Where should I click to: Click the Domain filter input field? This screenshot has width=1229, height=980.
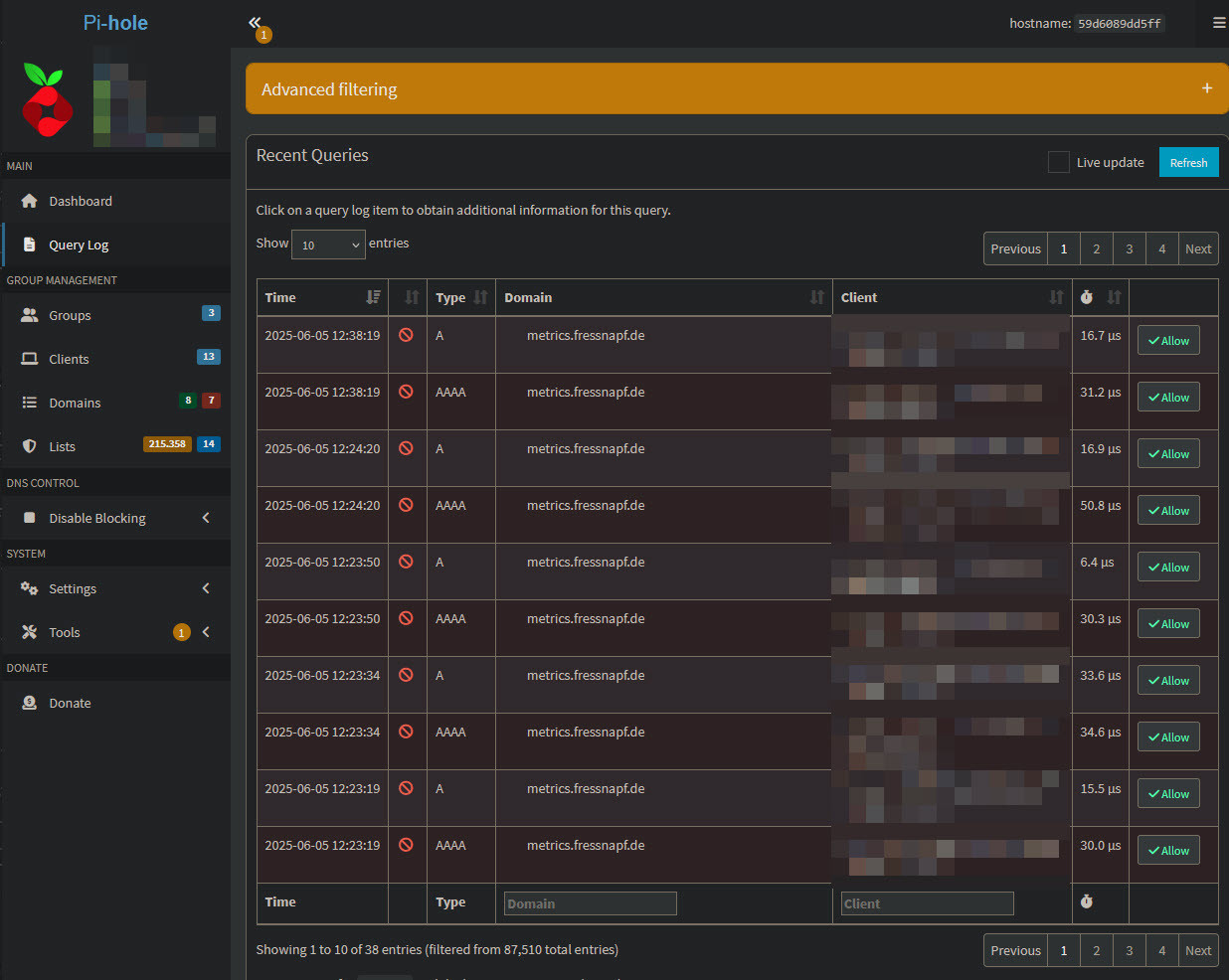[x=591, y=903]
